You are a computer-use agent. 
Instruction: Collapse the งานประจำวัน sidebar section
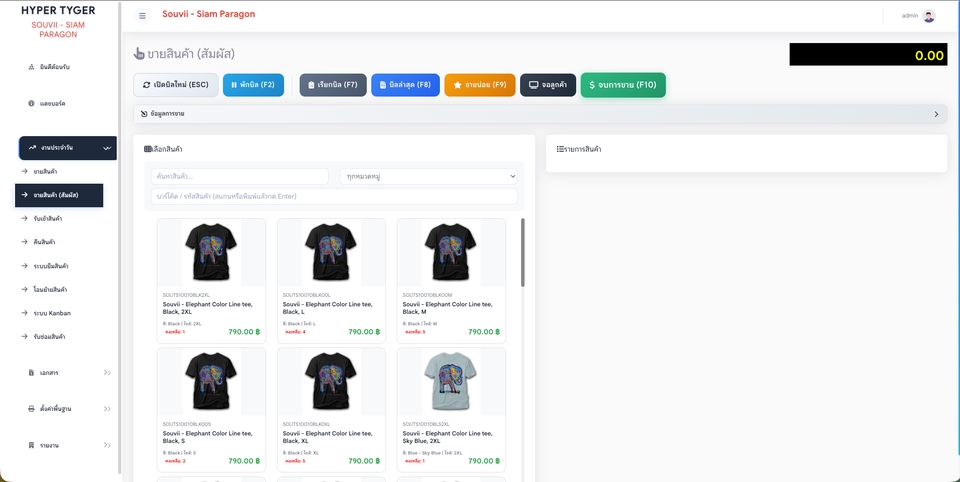[67, 148]
